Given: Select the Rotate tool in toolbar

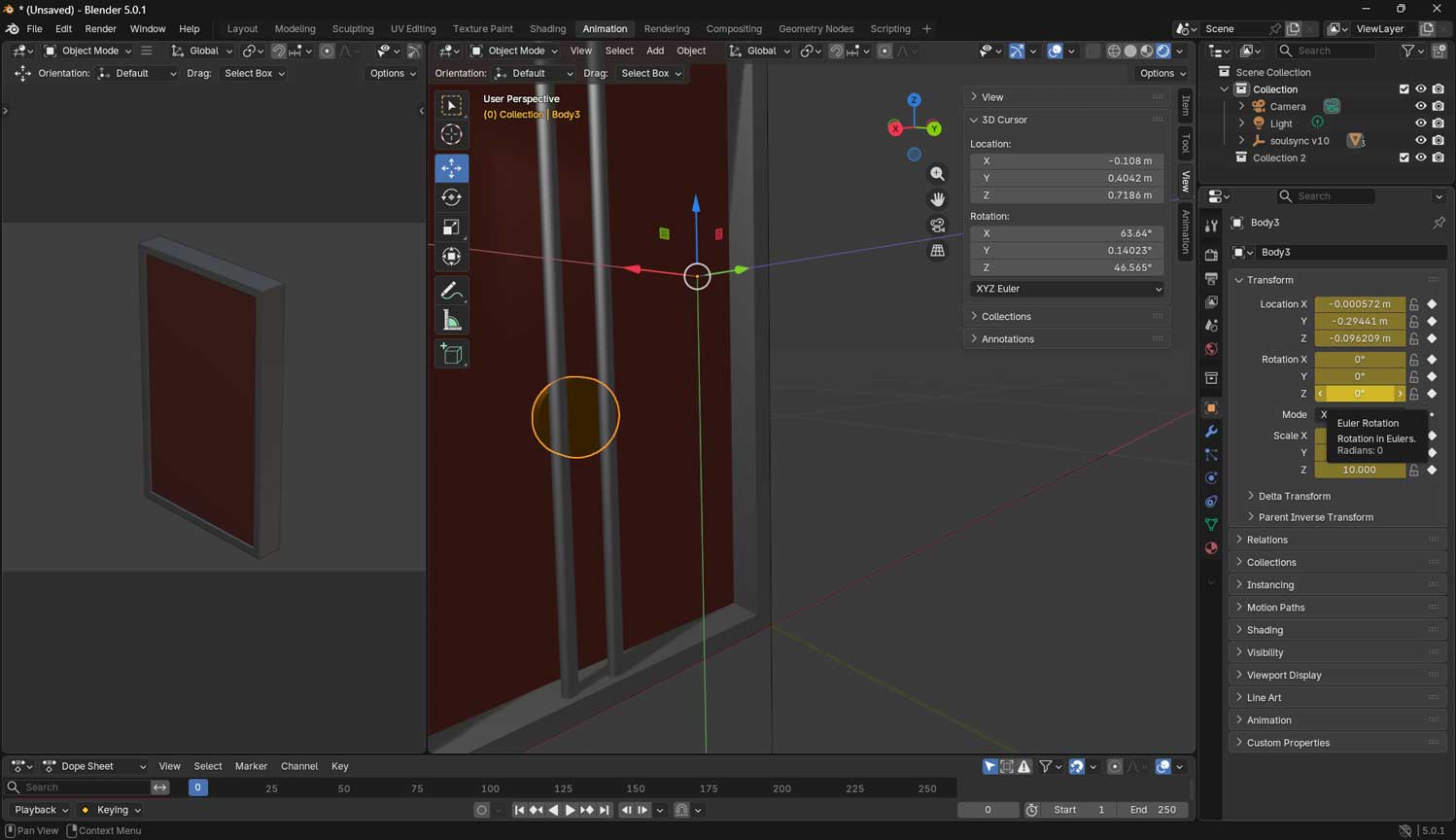Looking at the screenshot, I should point(451,197).
